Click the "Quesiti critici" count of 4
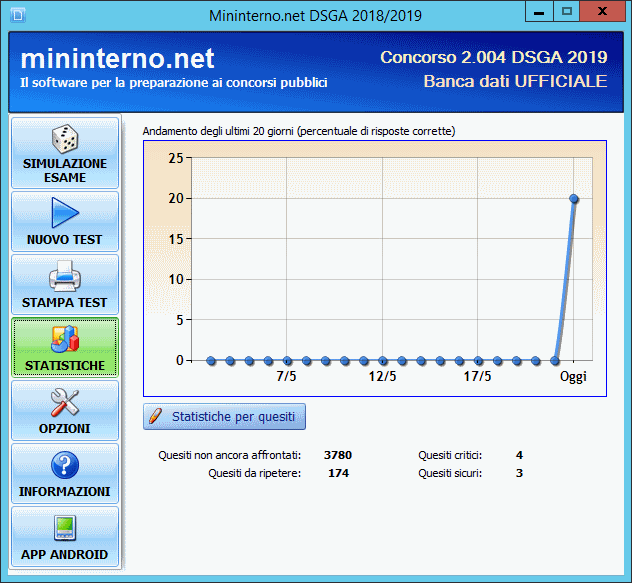The image size is (632, 583). 519,455
